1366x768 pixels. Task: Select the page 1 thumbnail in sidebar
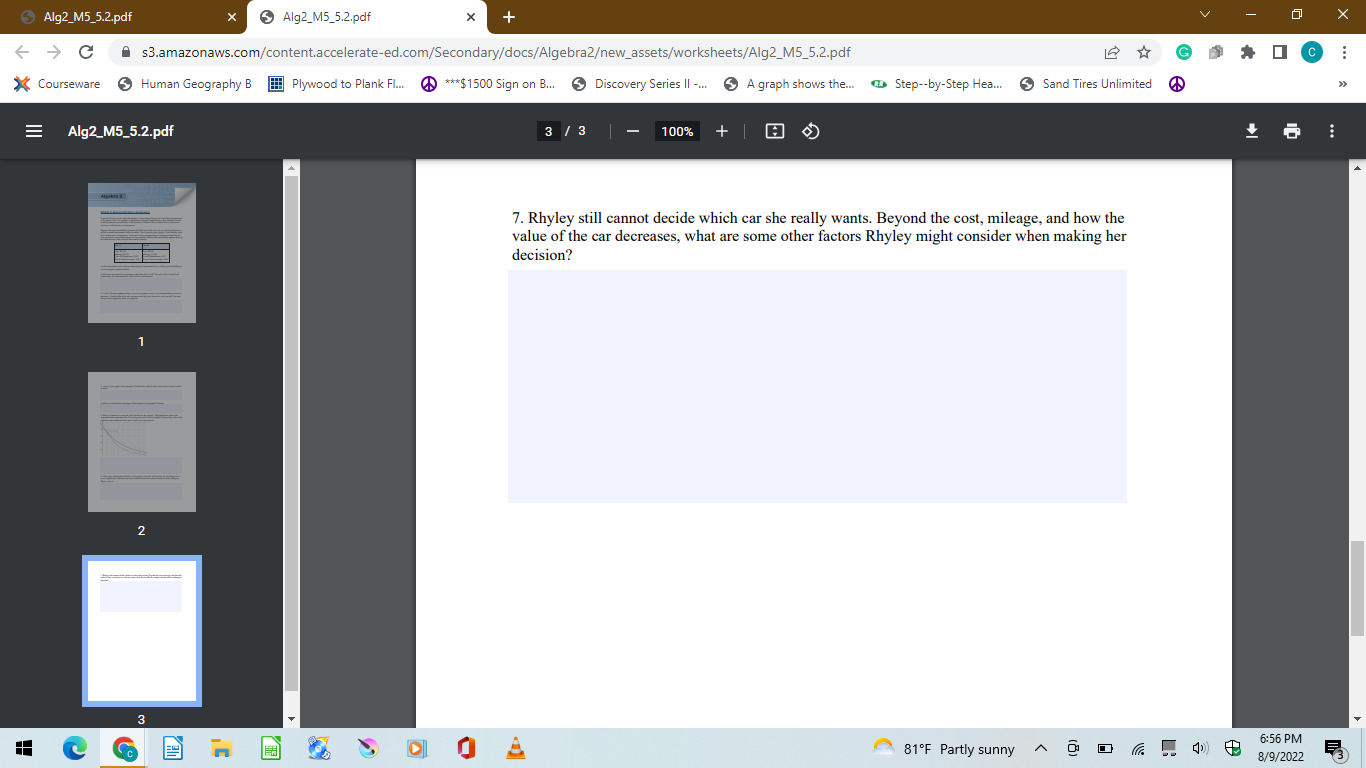click(x=141, y=252)
